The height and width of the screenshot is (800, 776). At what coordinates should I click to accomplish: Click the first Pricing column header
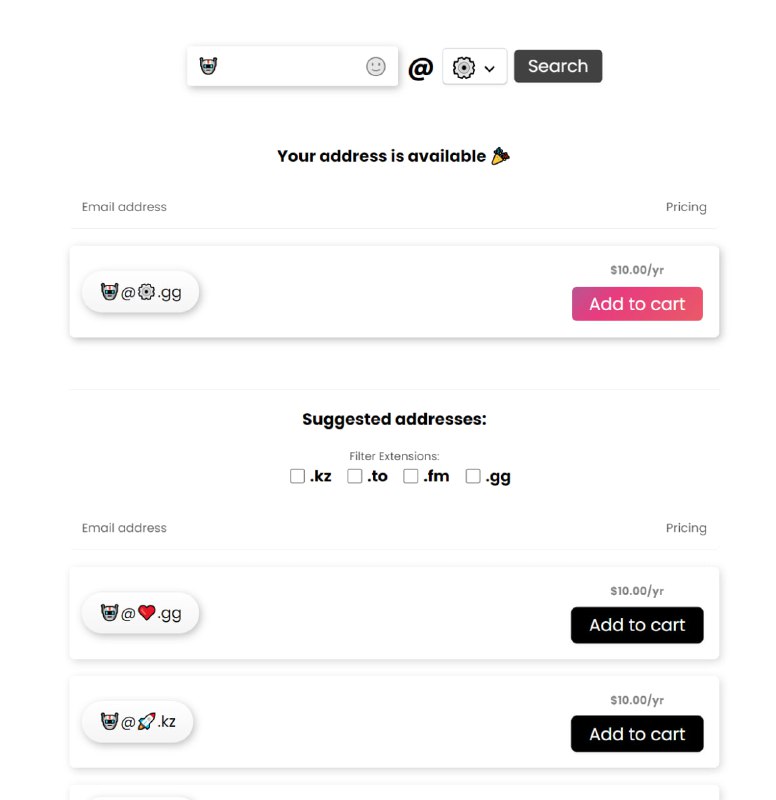686,207
